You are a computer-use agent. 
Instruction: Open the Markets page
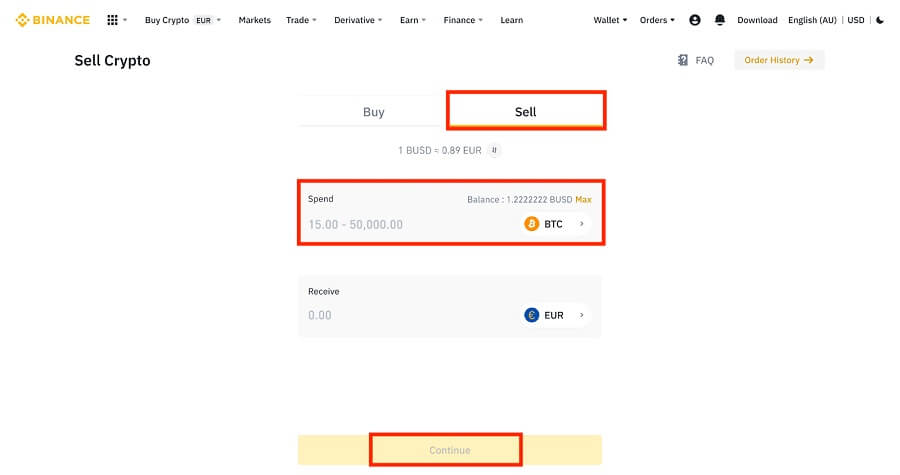(254, 20)
